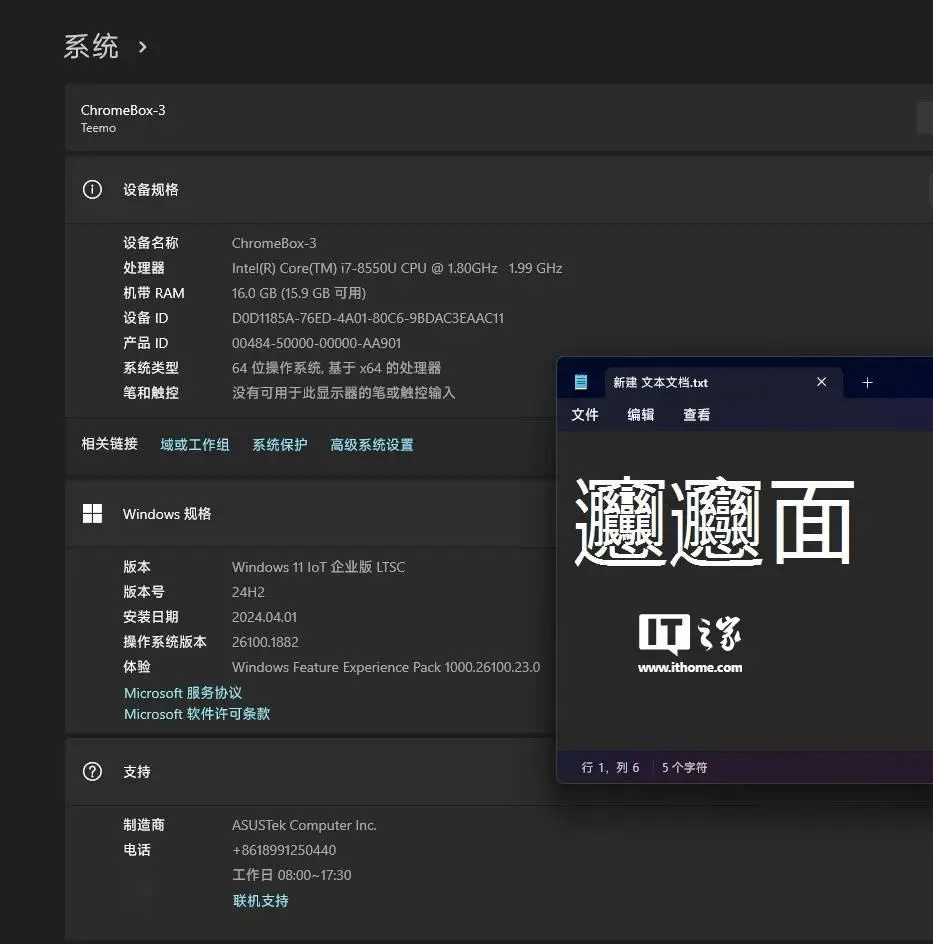
Task: Select the manufacturer value ASUSTek Computer Inc.
Action: click(304, 825)
